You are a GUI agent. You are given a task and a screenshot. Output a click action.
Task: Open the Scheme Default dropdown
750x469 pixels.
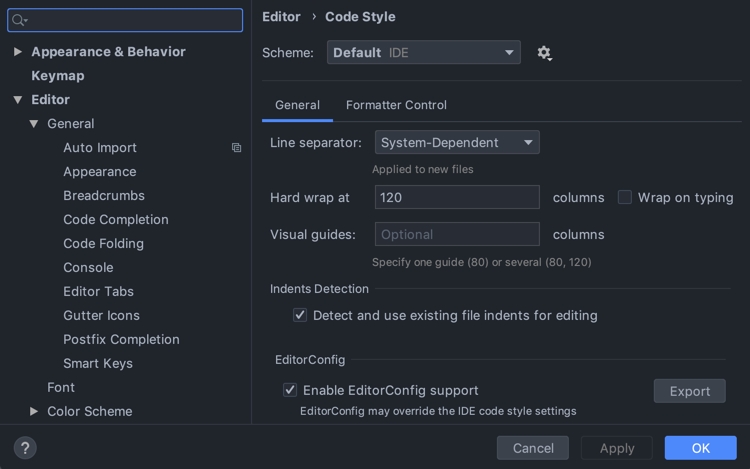point(423,53)
